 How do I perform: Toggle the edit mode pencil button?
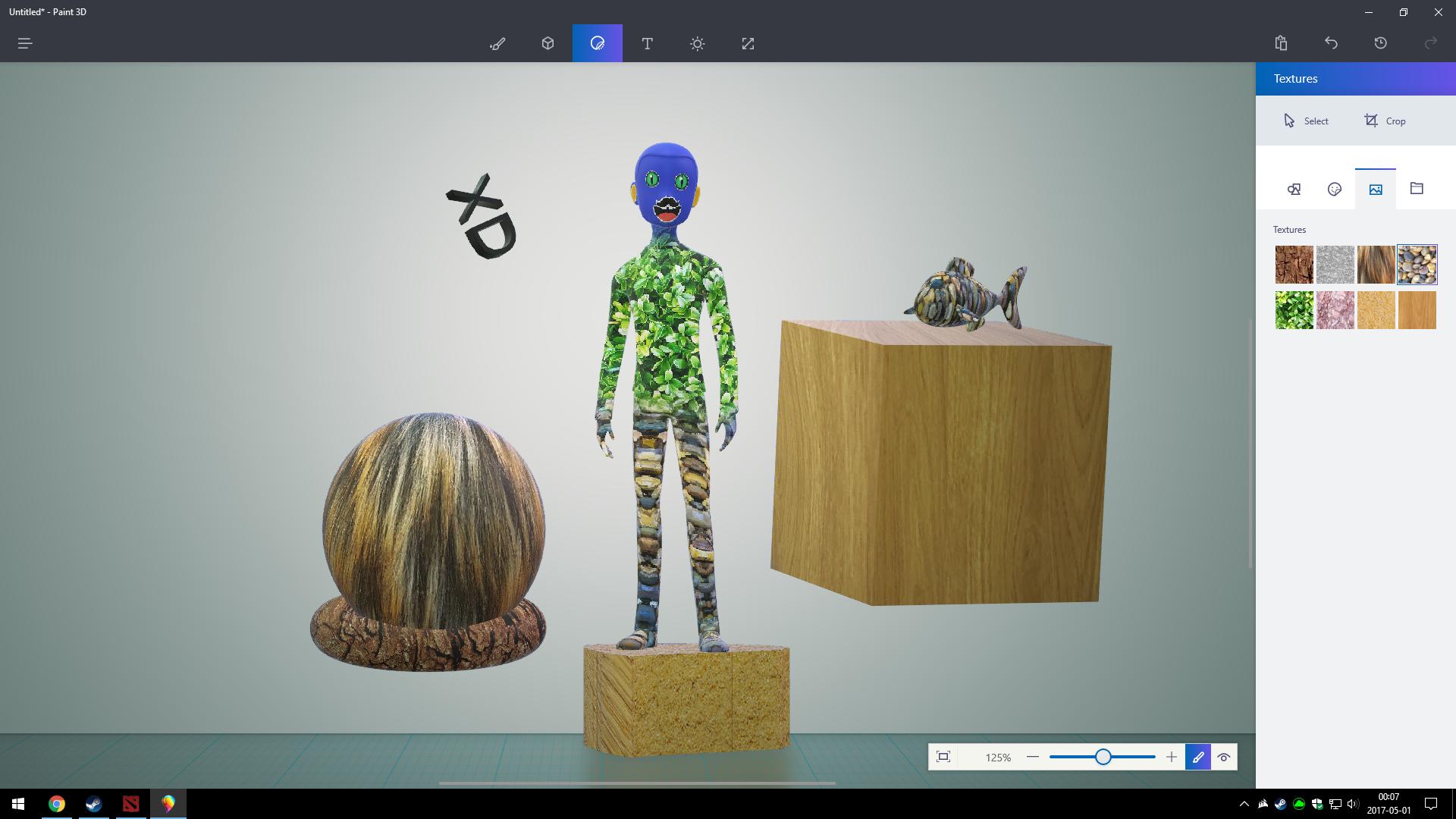tap(1198, 757)
